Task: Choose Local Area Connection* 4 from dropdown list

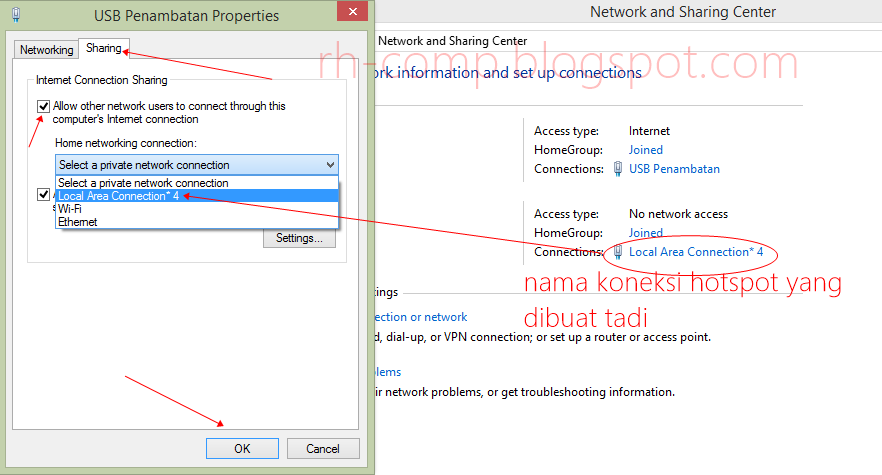Action: pos(118,196)
